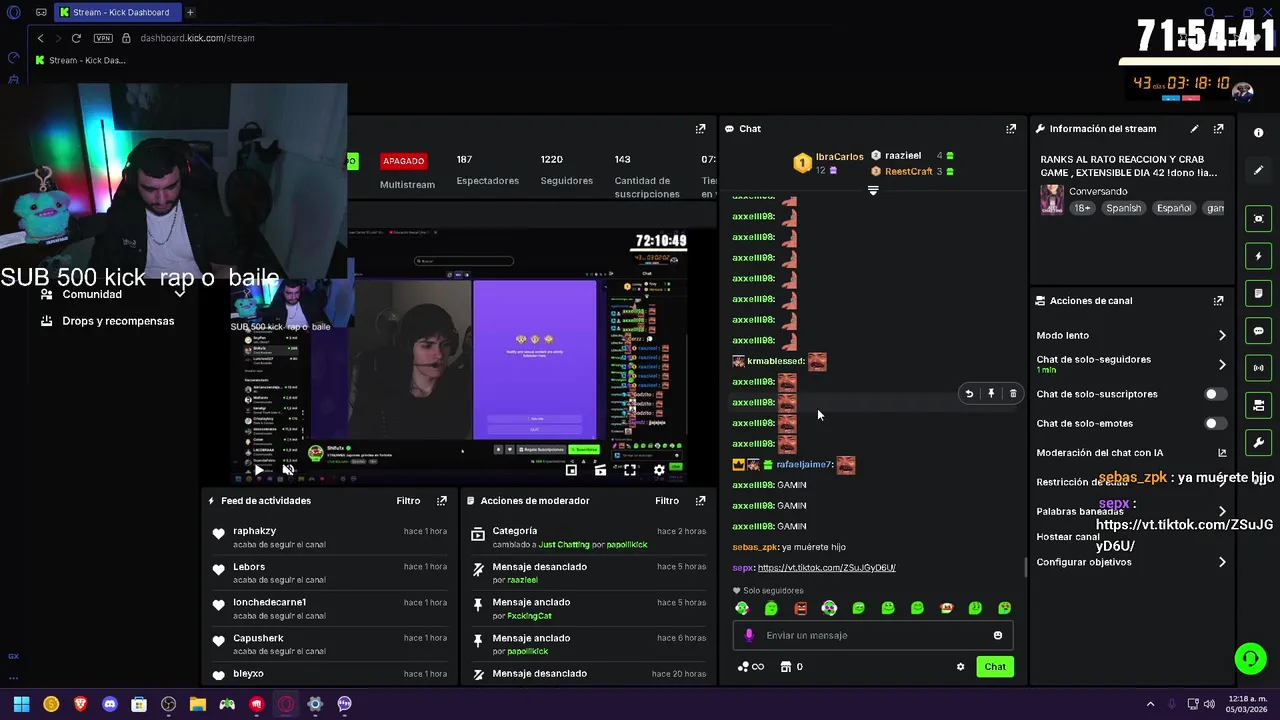Open Stream - Kick Das... bookmark
Viewport: 1280px width, 720px height.
click(x=80, y=60)
